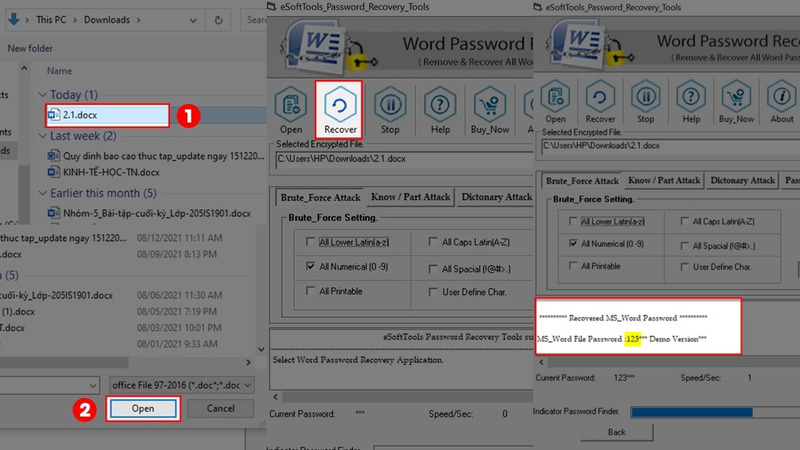Select the 2.1.docx file

107,115
